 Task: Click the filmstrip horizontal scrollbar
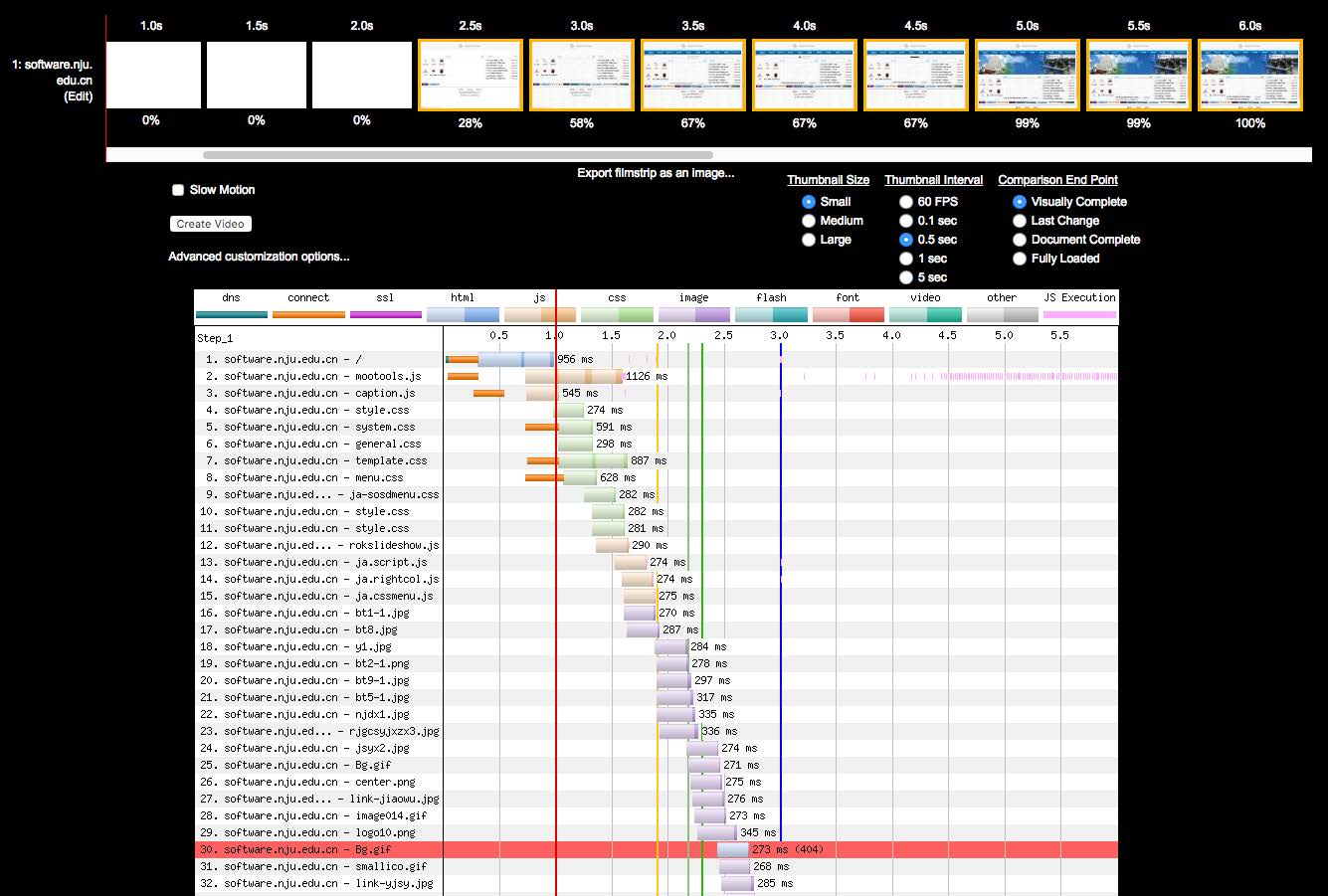(x=458, y=155)
